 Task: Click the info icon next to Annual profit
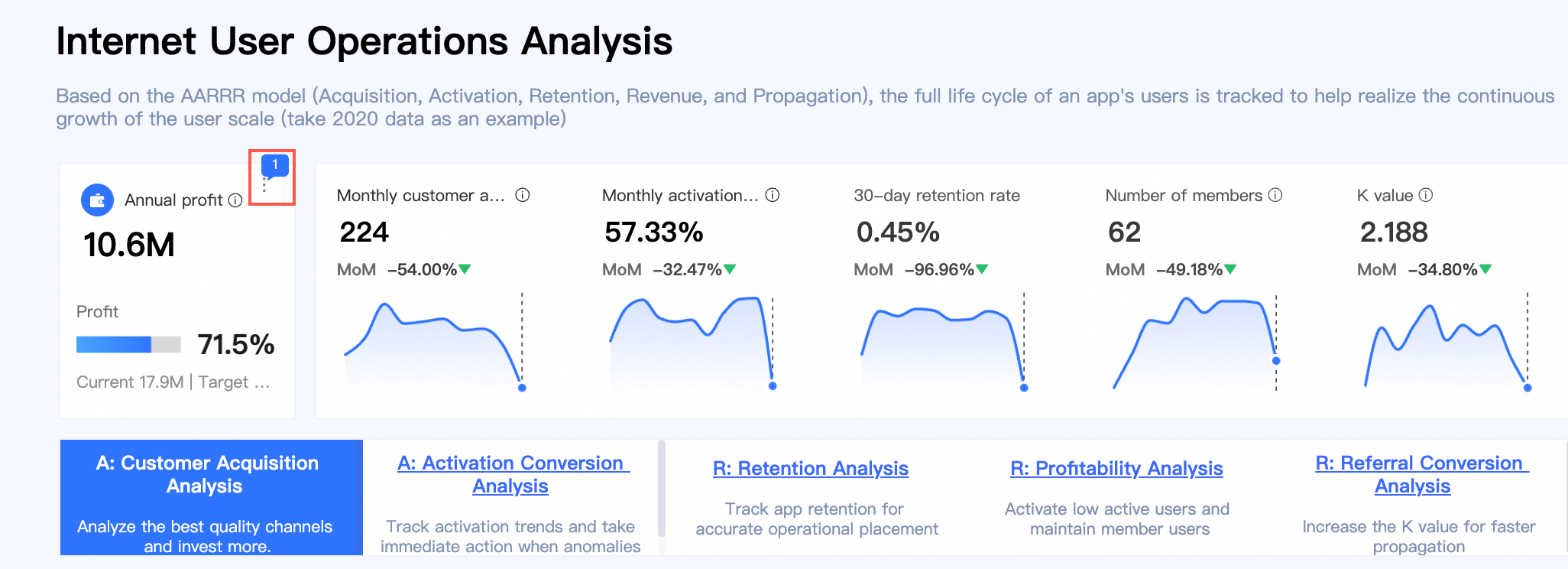point(235,200)
